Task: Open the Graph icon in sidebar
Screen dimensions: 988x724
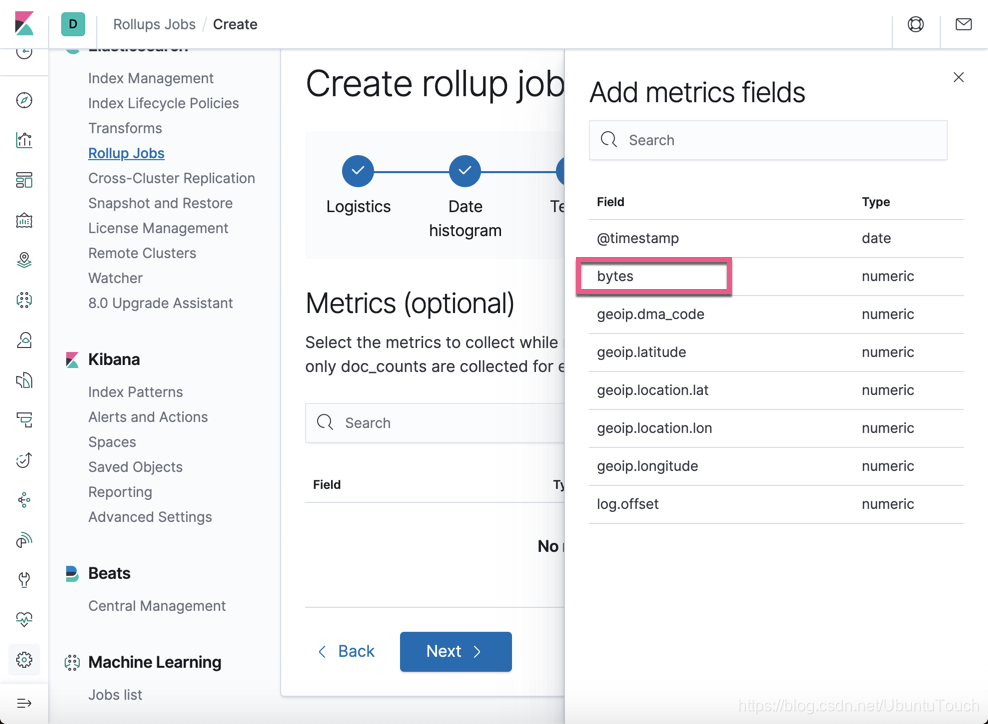Action: [x=24, y=500]
